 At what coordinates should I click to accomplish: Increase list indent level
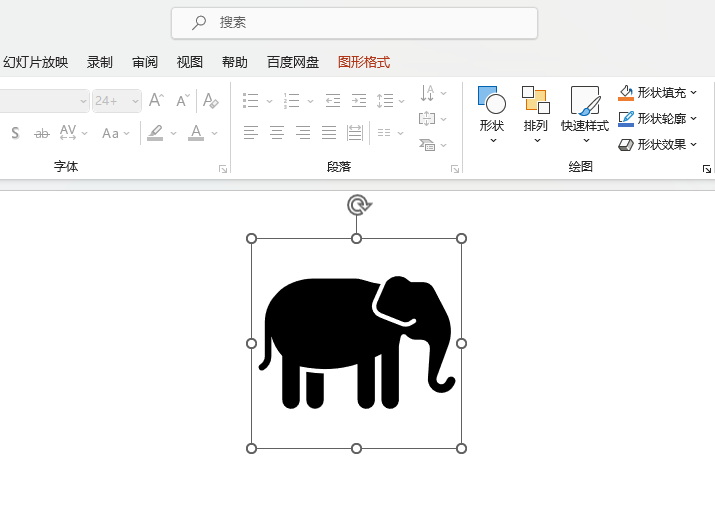click(x=359, y=100)
